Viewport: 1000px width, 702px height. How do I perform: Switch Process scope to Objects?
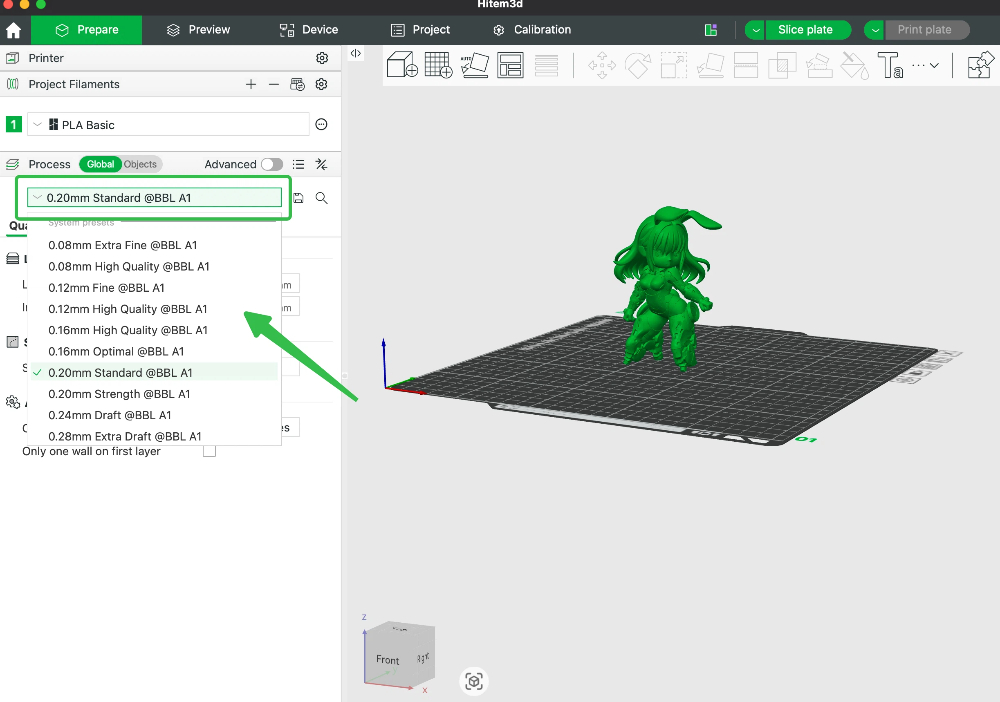141,164
